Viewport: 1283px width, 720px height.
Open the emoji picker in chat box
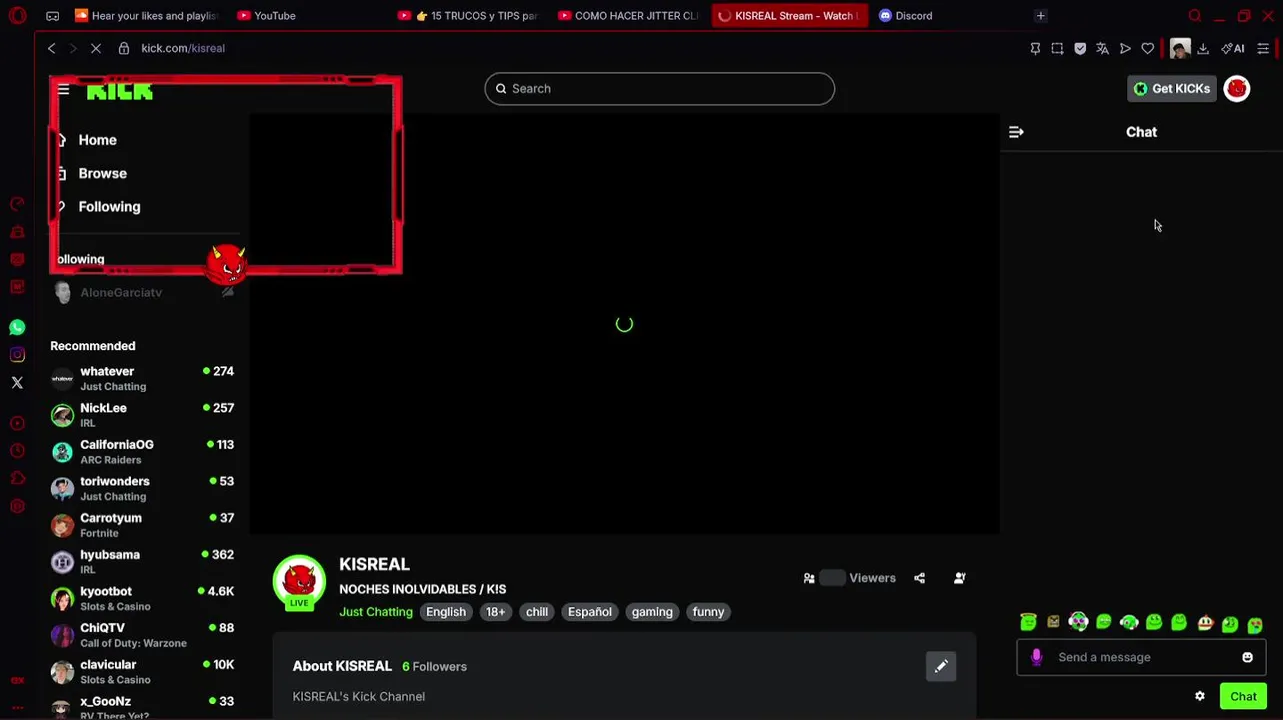1247,657
